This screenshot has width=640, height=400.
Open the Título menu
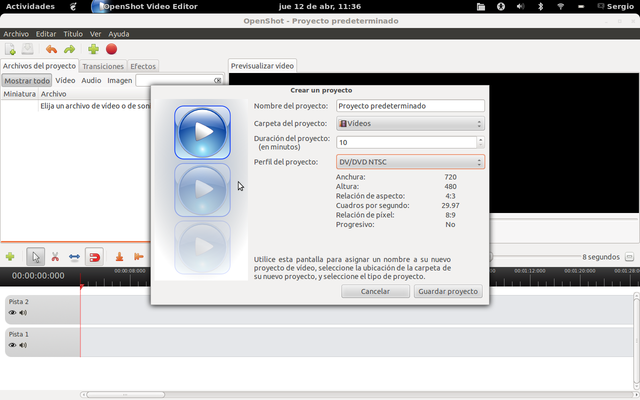click(x=73, y=34)
